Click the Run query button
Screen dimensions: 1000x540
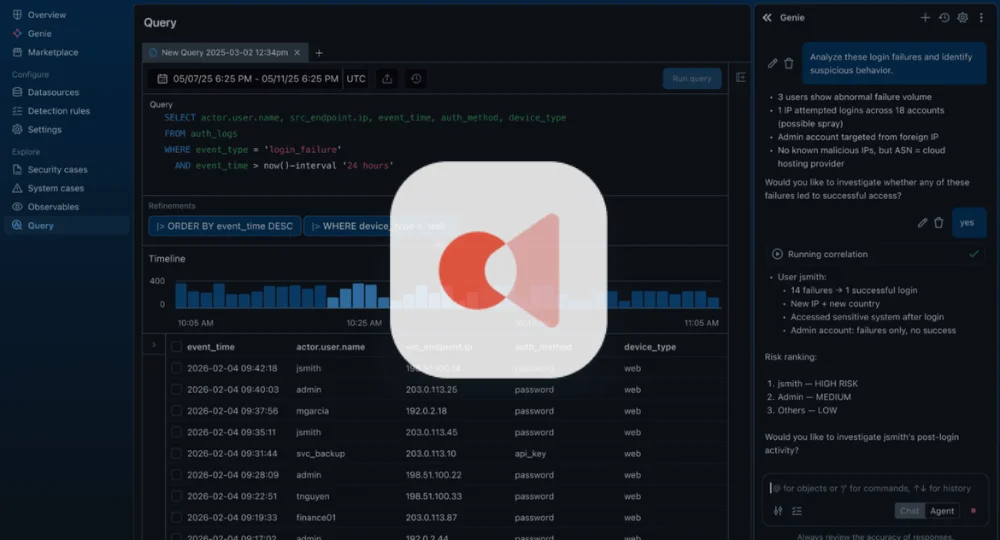tap(692, 78)
